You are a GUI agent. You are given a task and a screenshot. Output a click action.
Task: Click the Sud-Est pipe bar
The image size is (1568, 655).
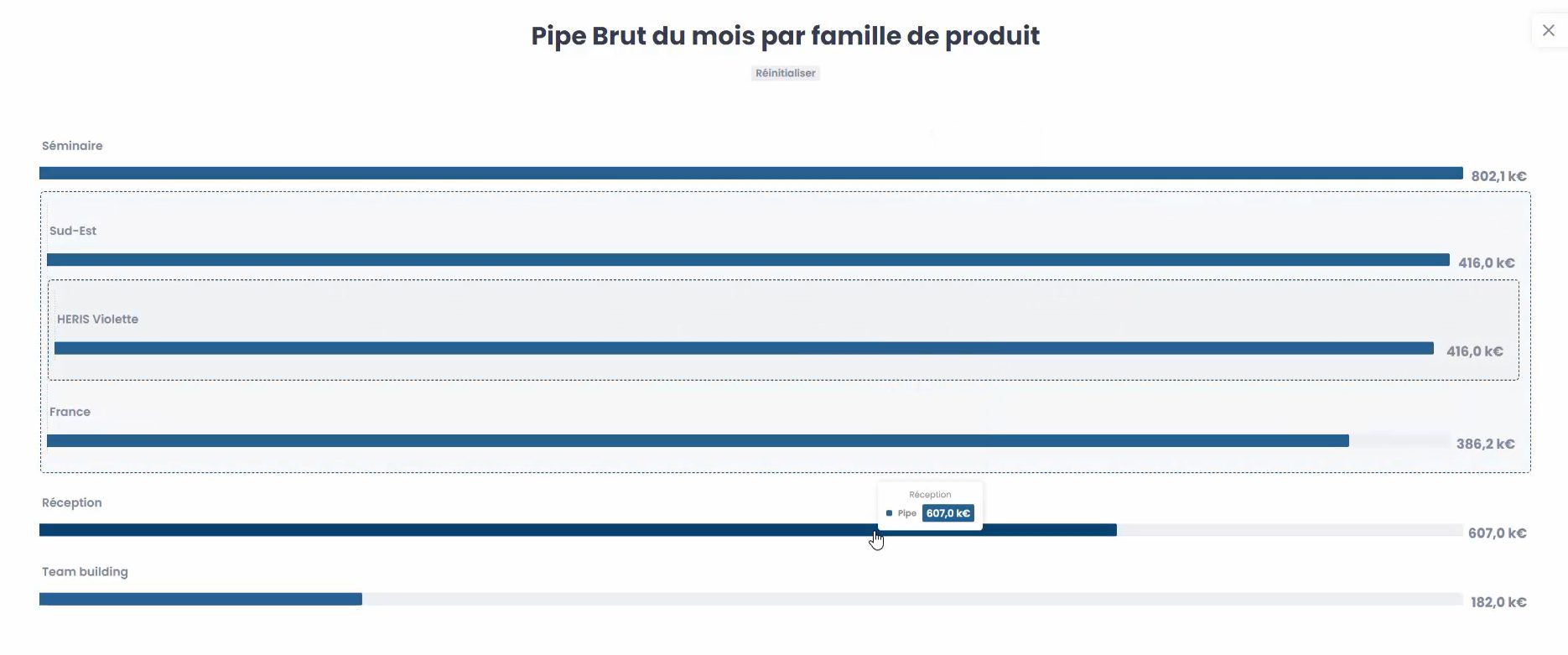coord(748,260)
